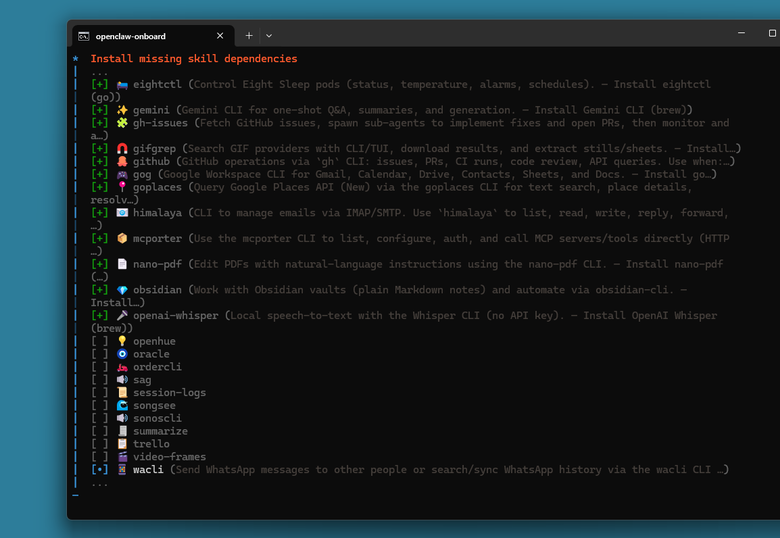Uncheck the gemini skill checkbox
Image resolution: width=780 pixels, height=538 pixels.
point(99,110)
